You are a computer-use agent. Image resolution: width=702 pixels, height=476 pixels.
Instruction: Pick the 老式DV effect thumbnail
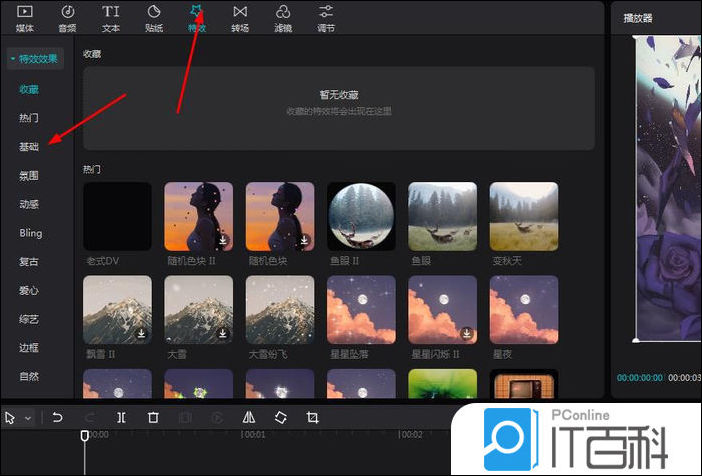click(x=117, y=216)
